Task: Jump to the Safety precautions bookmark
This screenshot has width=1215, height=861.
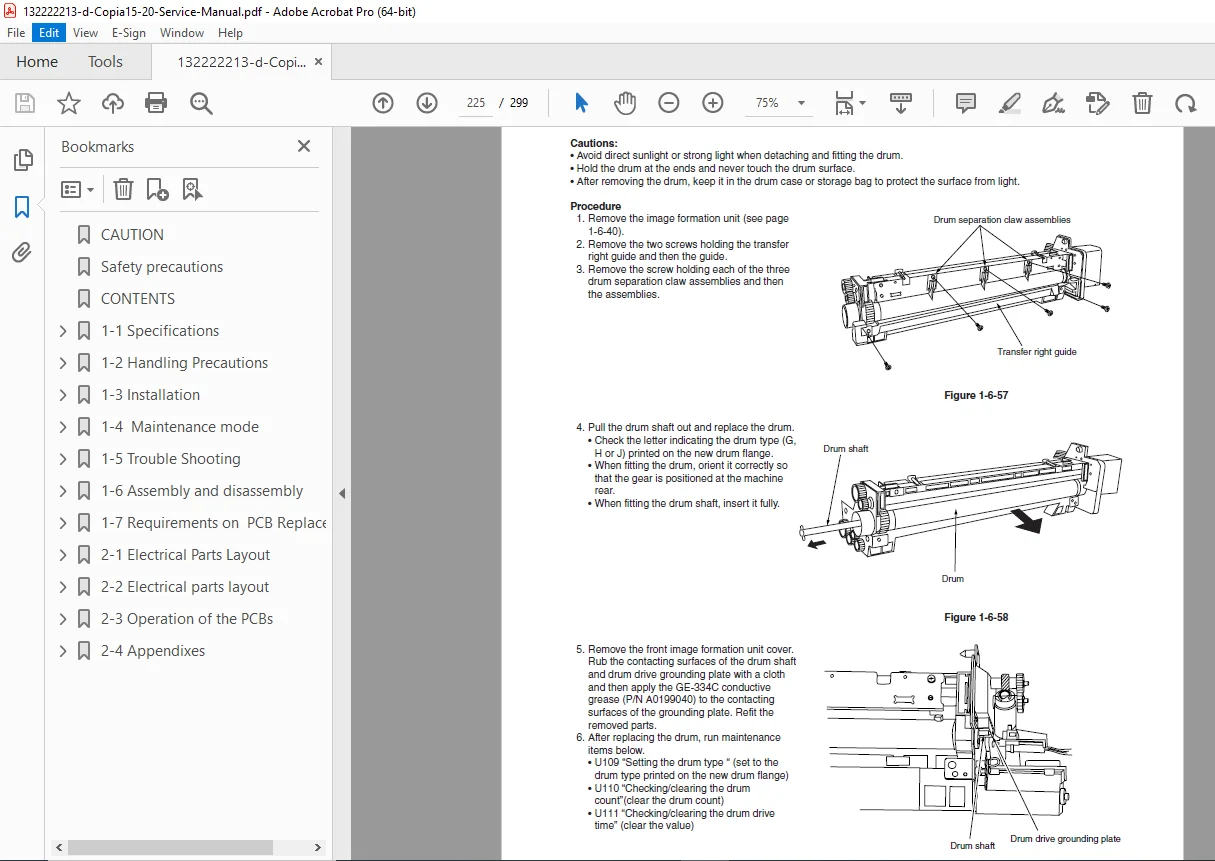Action: 162,267
